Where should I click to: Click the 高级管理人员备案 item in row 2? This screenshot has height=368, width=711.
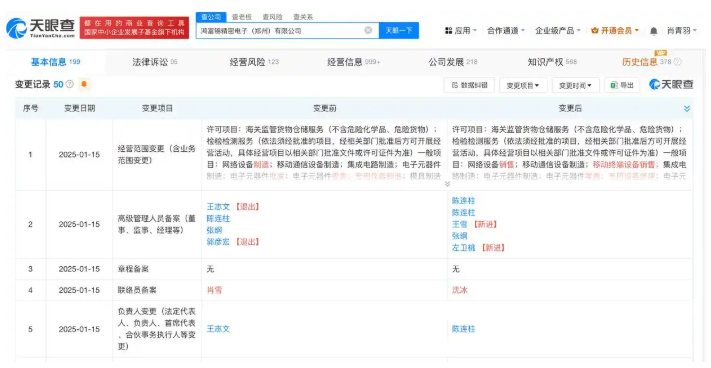click(x=156, y=224)
